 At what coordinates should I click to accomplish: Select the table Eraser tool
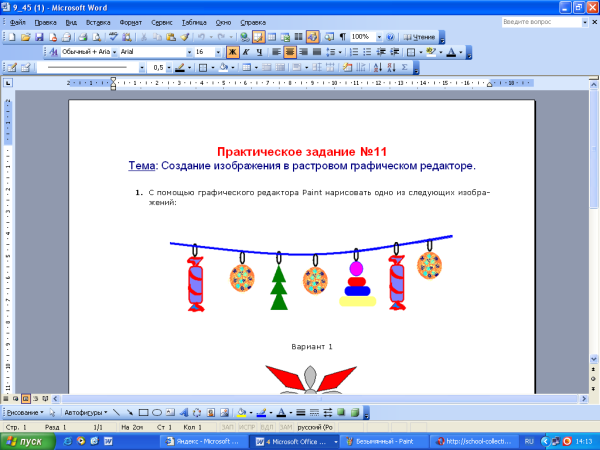[26, 68]
